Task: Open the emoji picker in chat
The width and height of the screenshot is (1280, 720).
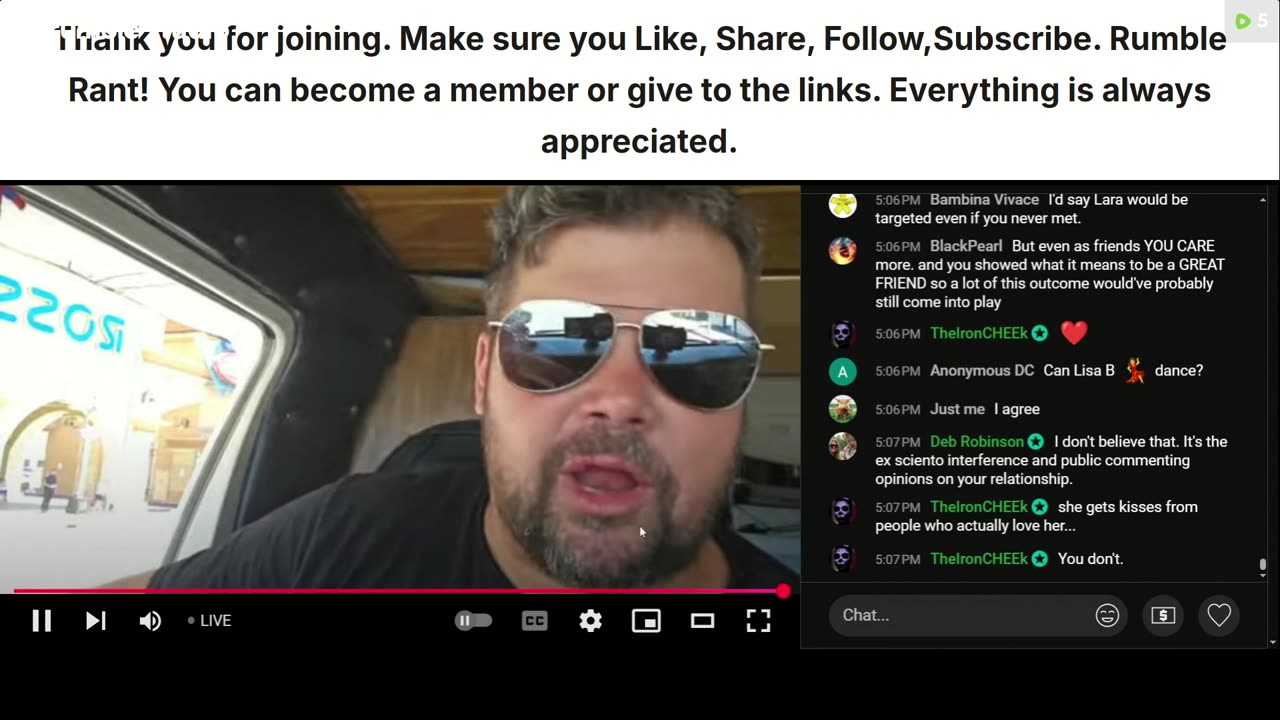Action: (1107, 615)
